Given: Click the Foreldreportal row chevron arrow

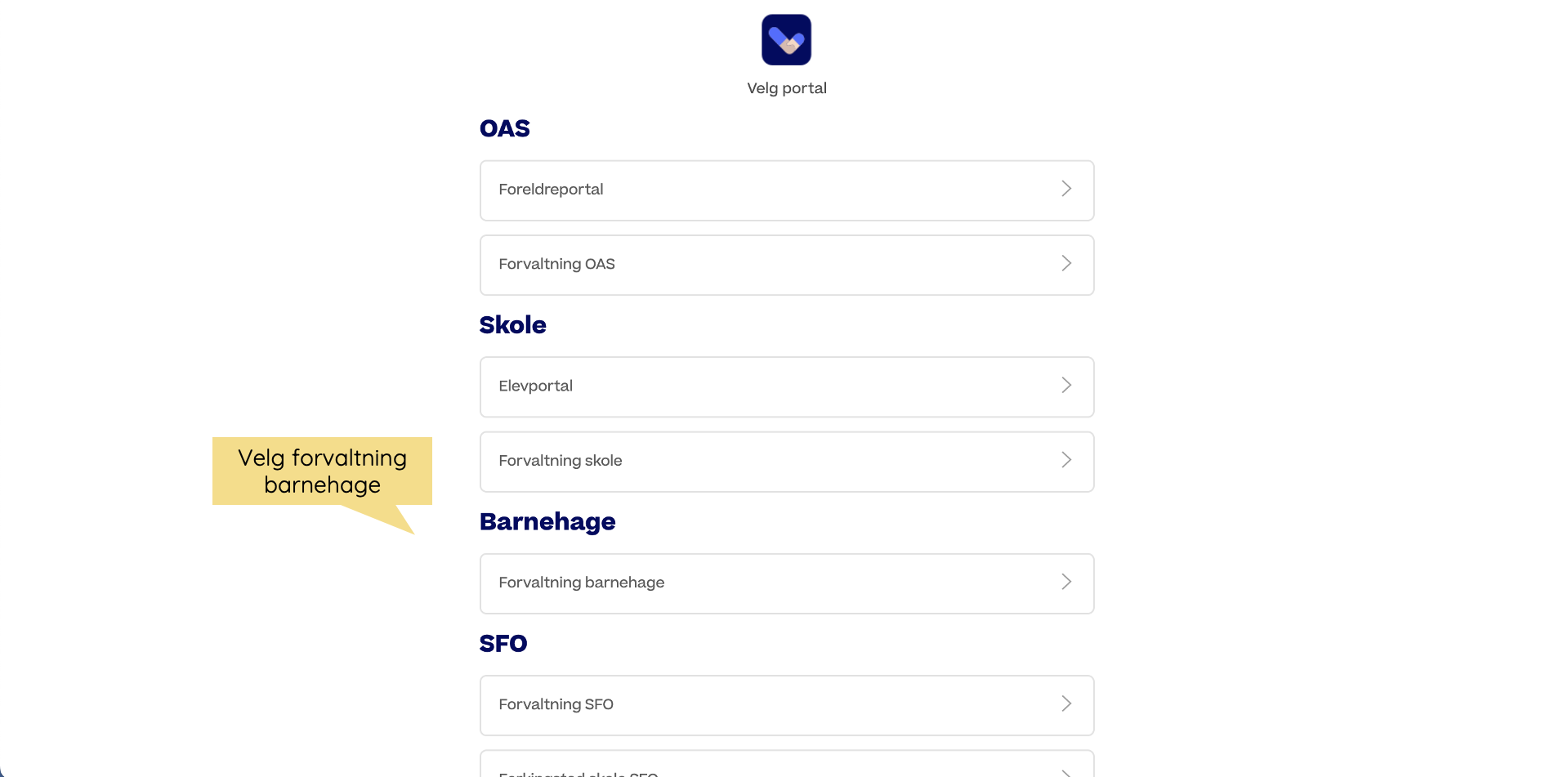Looking at the screenshot, I should click(1066, 189).
